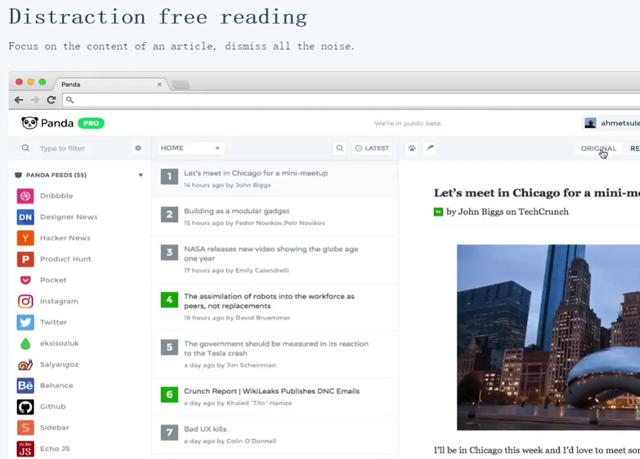
Task: Open the Instagram feed
Action: tap(58, 301)
